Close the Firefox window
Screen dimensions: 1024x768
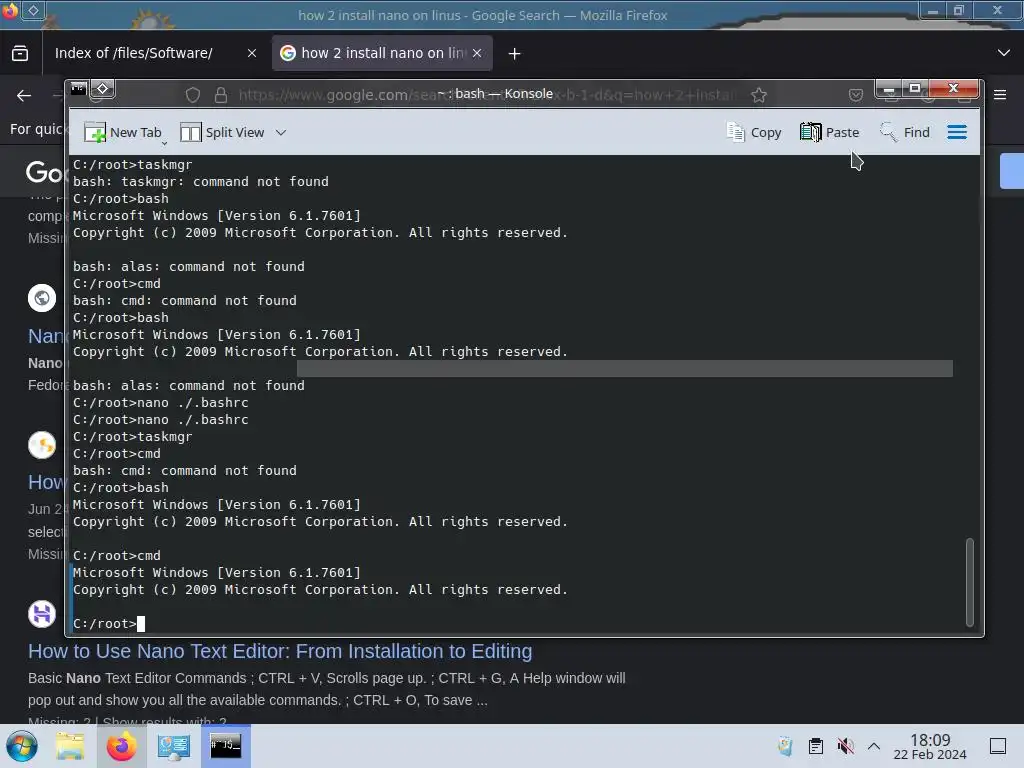(997, 10)
